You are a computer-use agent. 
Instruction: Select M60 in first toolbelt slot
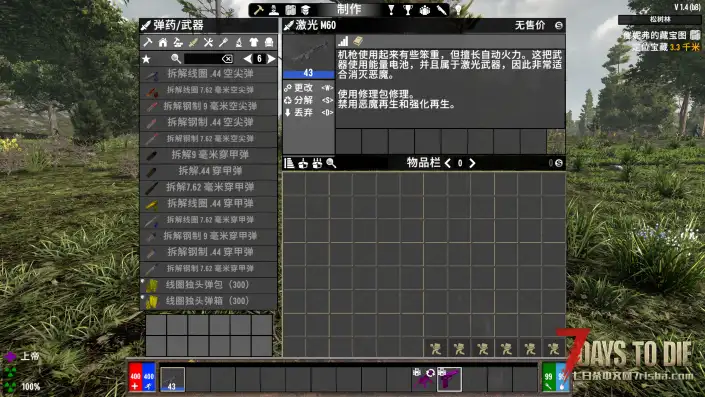coord(173,379)
